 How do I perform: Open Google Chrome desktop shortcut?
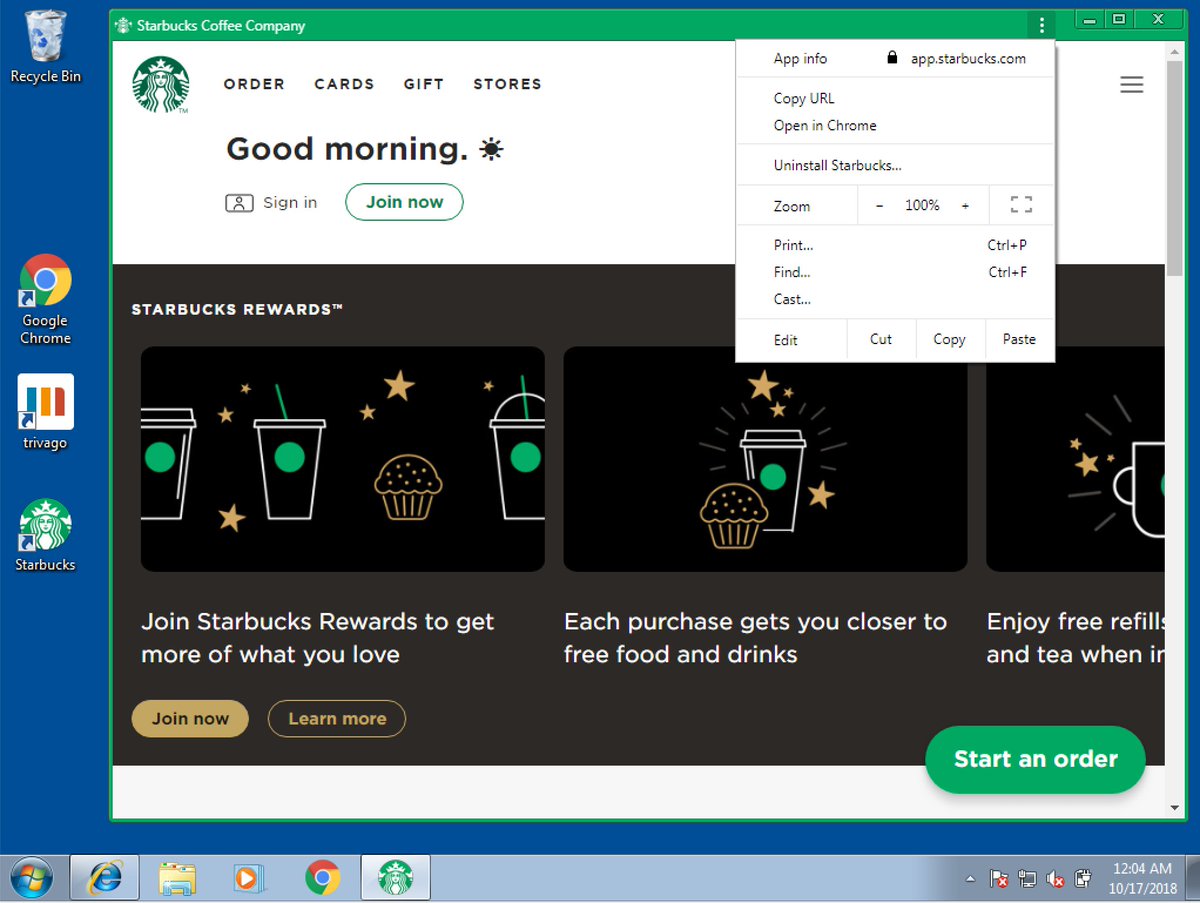click(x=45, y=300)
